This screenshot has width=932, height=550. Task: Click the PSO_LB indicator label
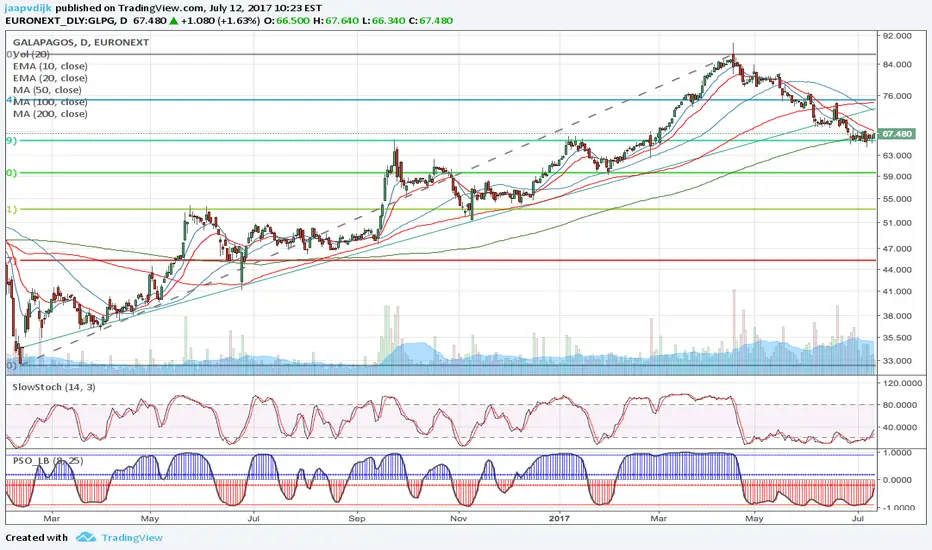48,461
